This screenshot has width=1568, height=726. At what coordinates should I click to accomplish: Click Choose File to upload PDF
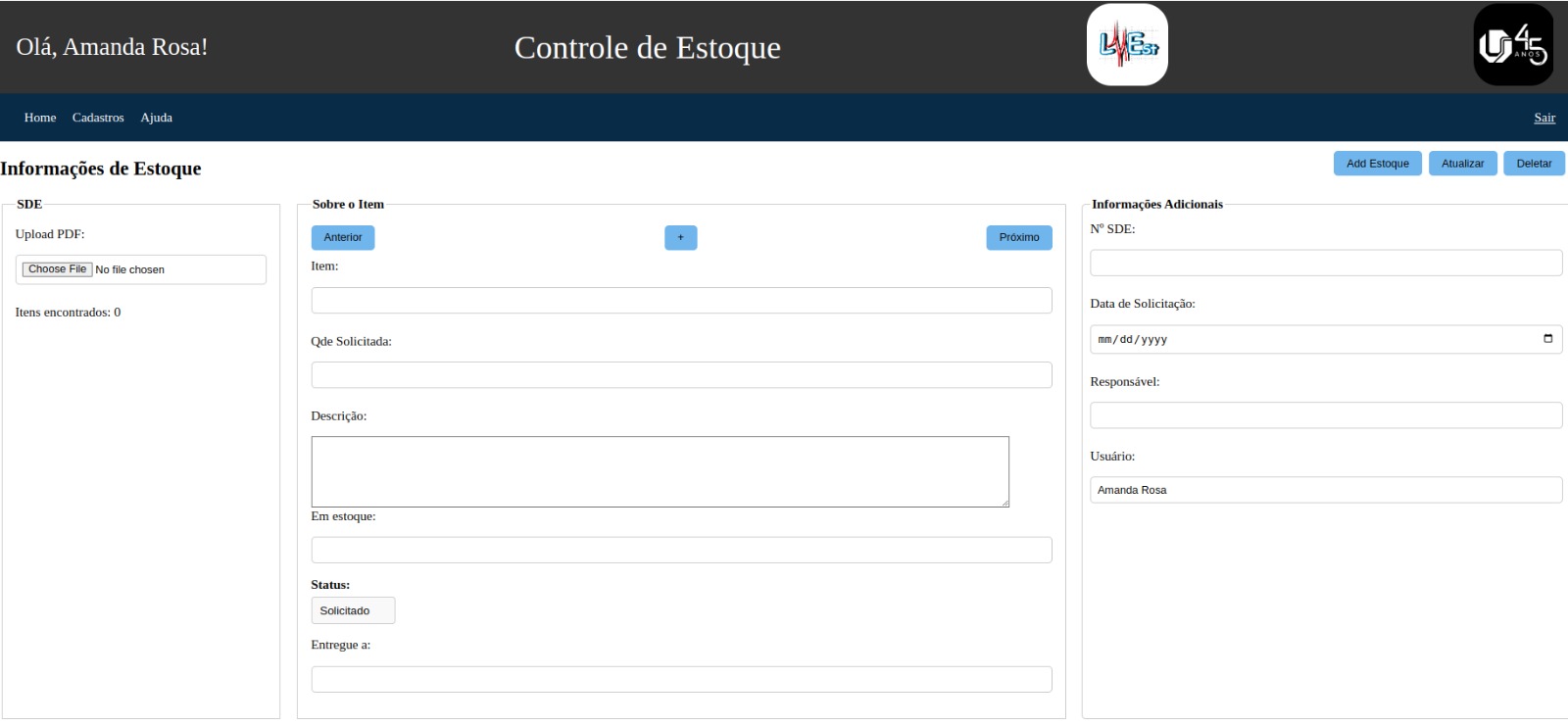pyautogui.click(x=58, y=269)
